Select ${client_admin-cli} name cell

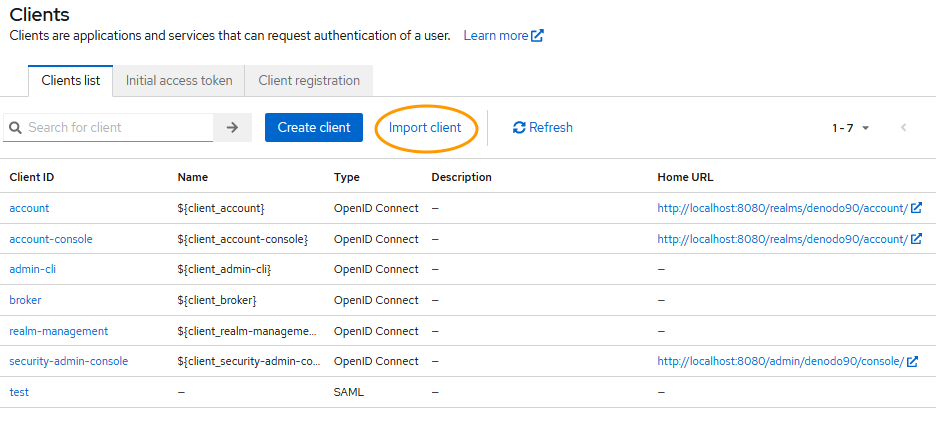pyautogui.click(x=224, y=269)
